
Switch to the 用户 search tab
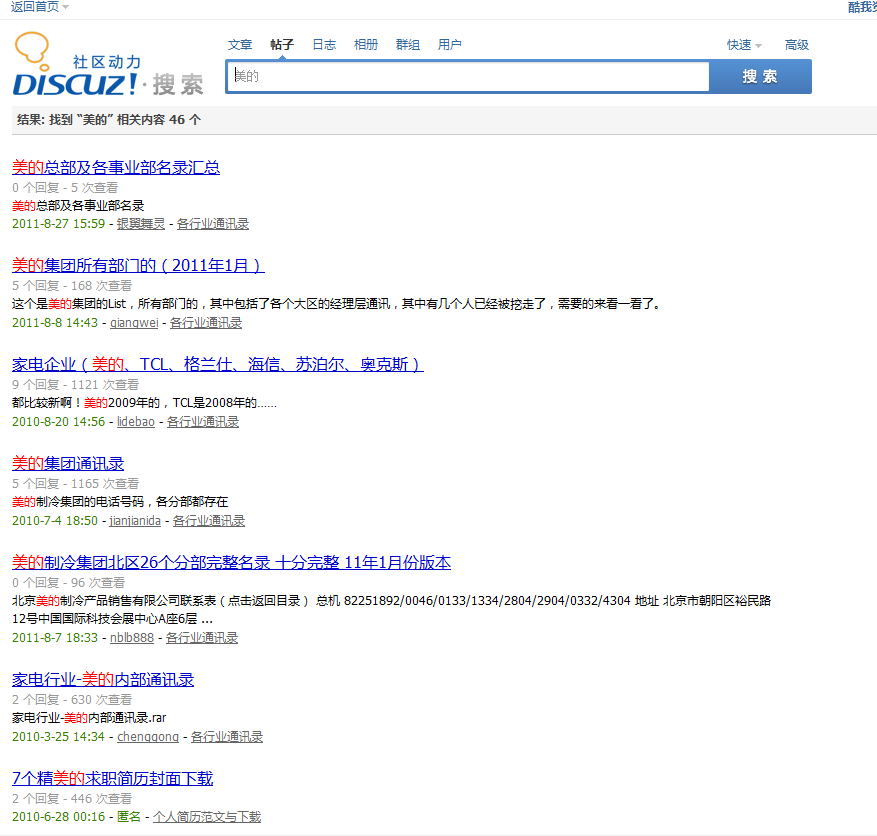(x=450, y=45)
